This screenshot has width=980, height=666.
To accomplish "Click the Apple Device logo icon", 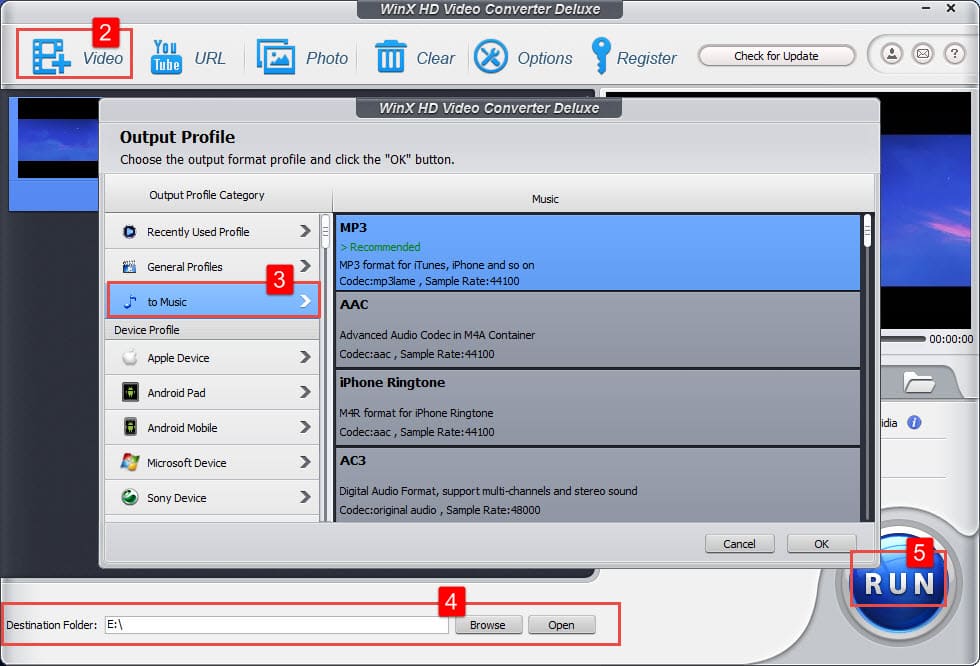I will click(x=130, y=357).
